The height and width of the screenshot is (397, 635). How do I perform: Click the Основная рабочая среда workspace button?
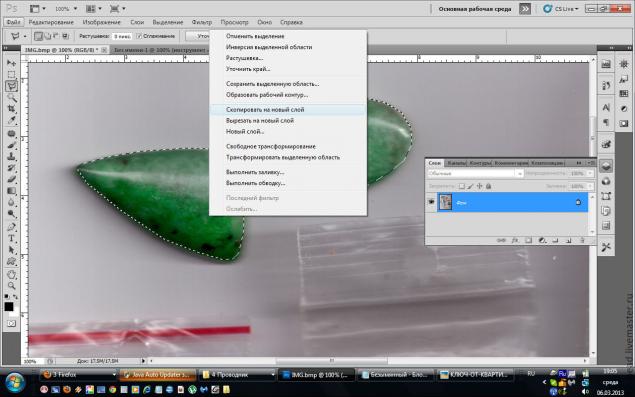[x=475, y=9]
